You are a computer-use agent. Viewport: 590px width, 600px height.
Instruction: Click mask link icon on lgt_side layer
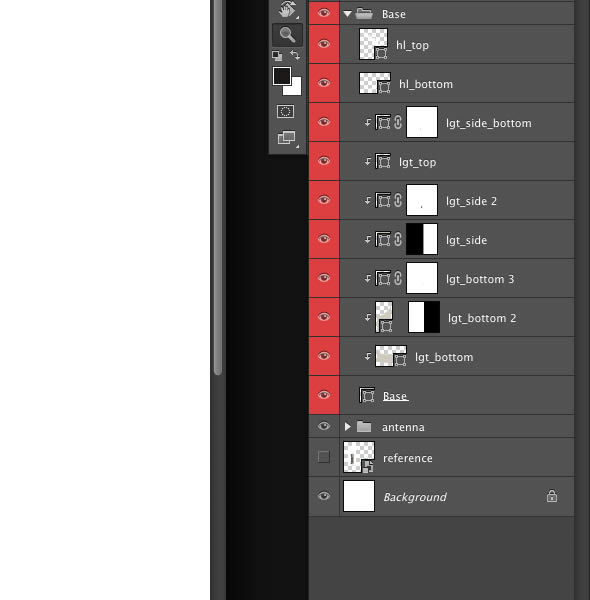(x=398, y=239)
